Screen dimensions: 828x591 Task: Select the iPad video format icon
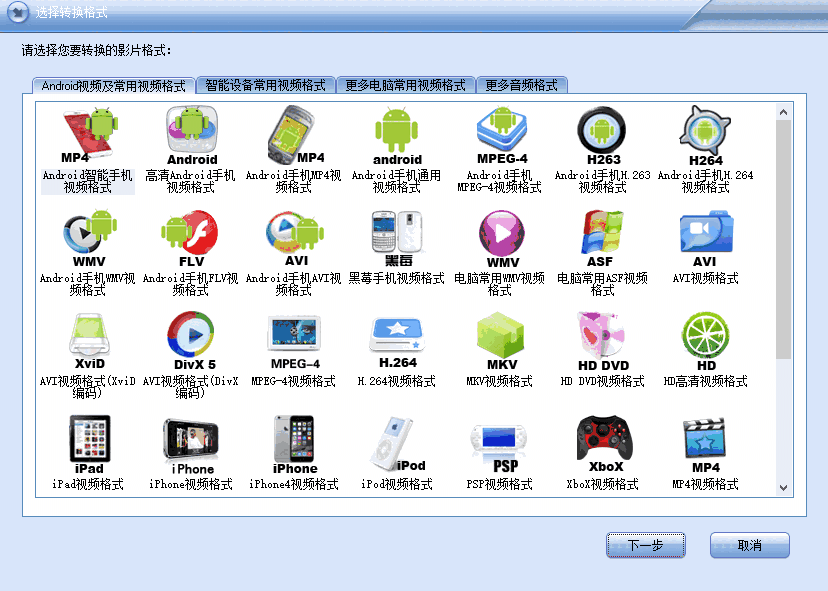click(88, 442)
